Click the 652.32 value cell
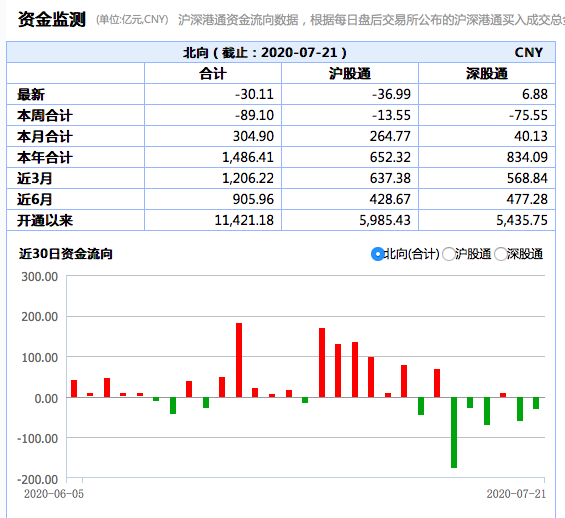565x518 pixels. click(350, 157)
